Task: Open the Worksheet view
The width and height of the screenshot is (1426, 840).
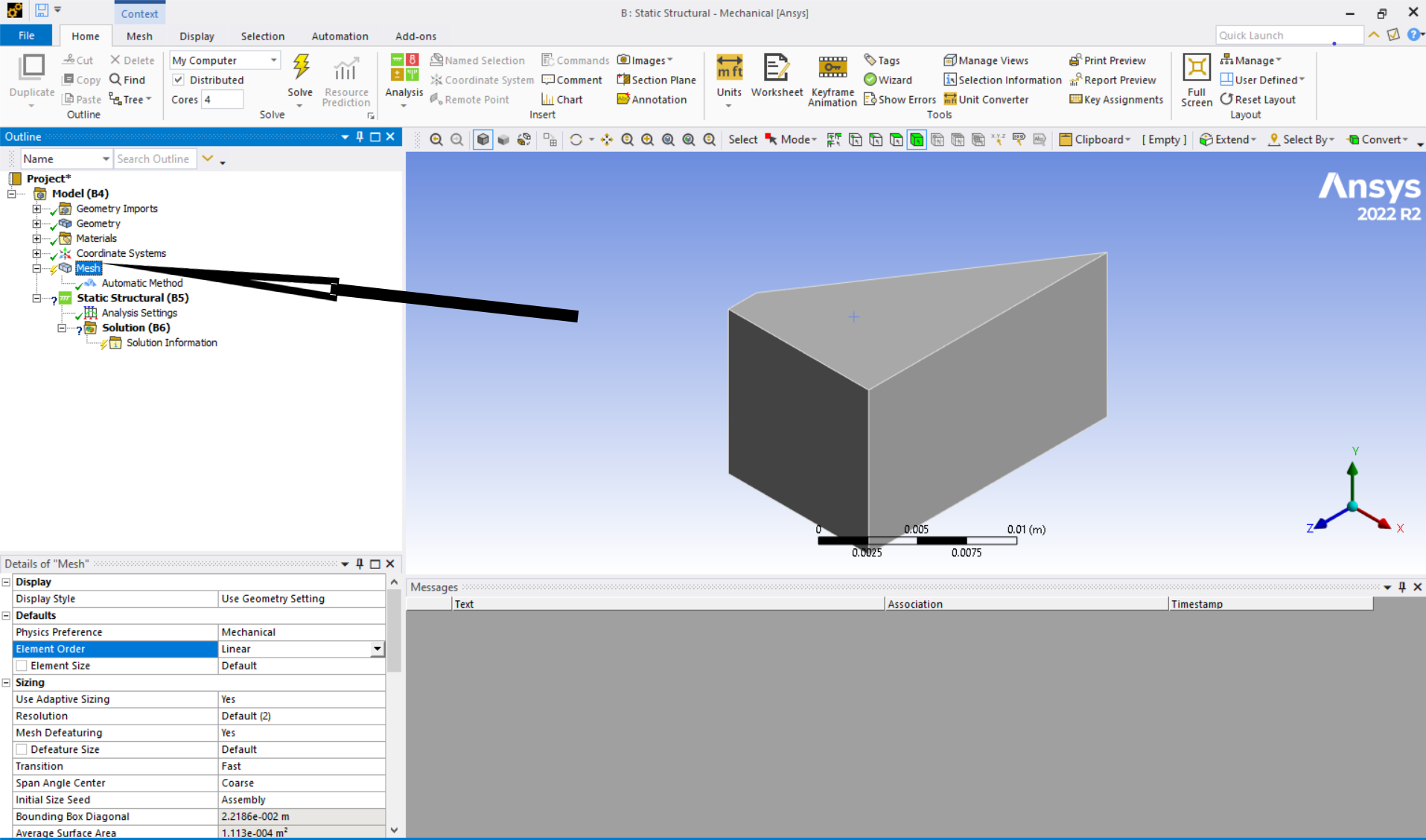Action: pyautogui.click(x=776, y=75)
